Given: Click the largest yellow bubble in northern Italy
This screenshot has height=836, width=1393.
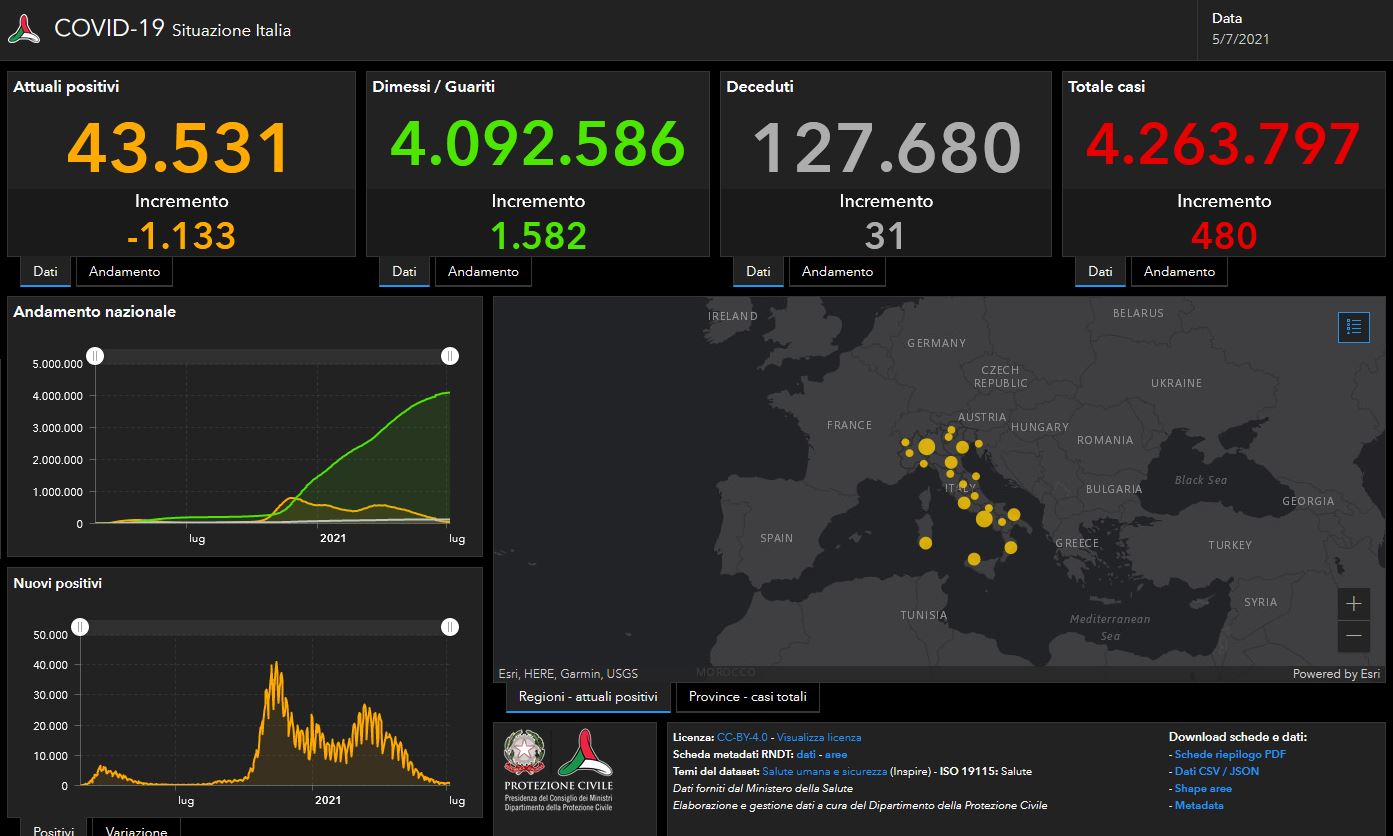Looking at the screenshot, I should [x=926, y=447].
